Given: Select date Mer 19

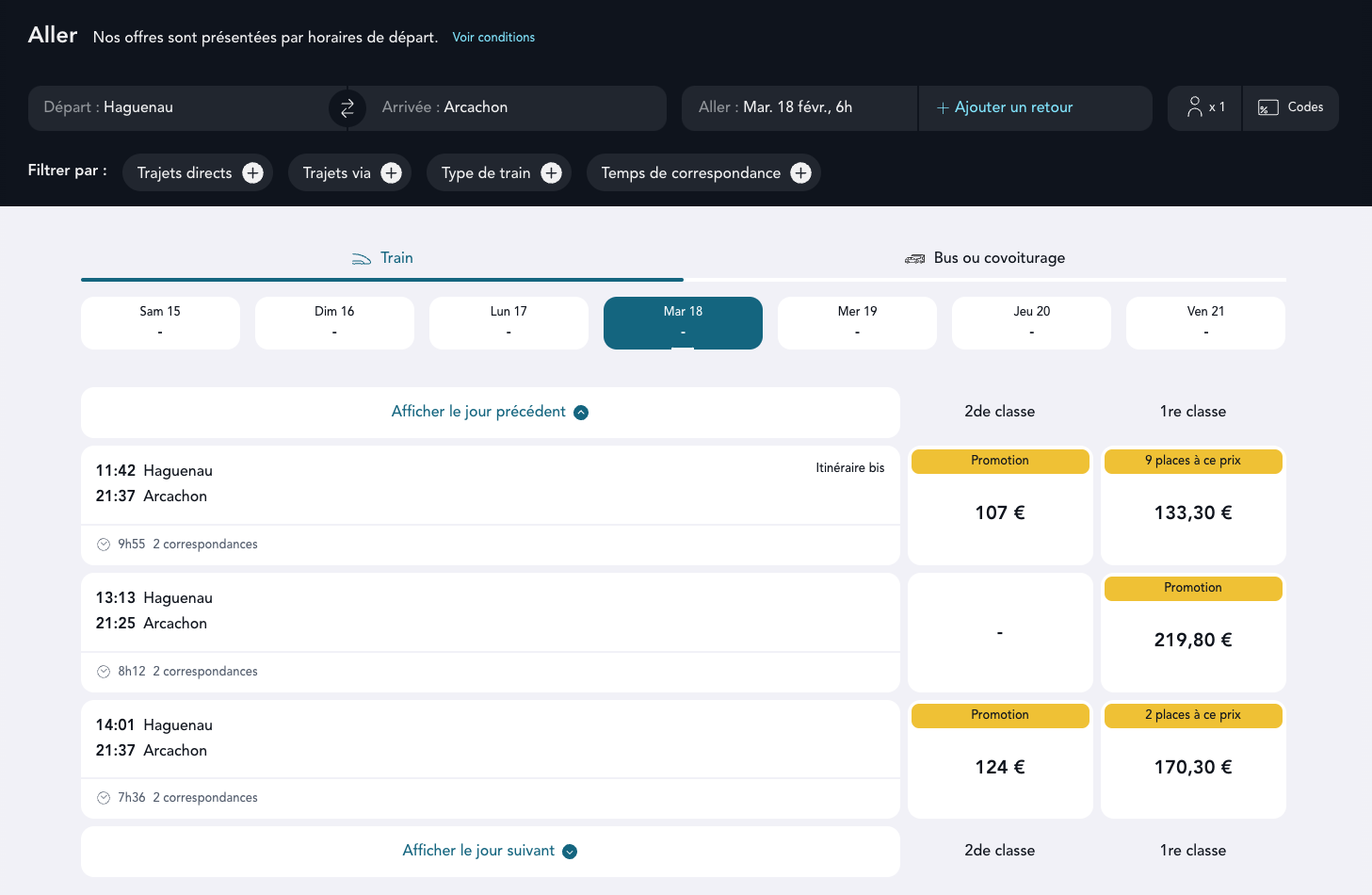Looking at the screenshot, I should pos(857,322).
